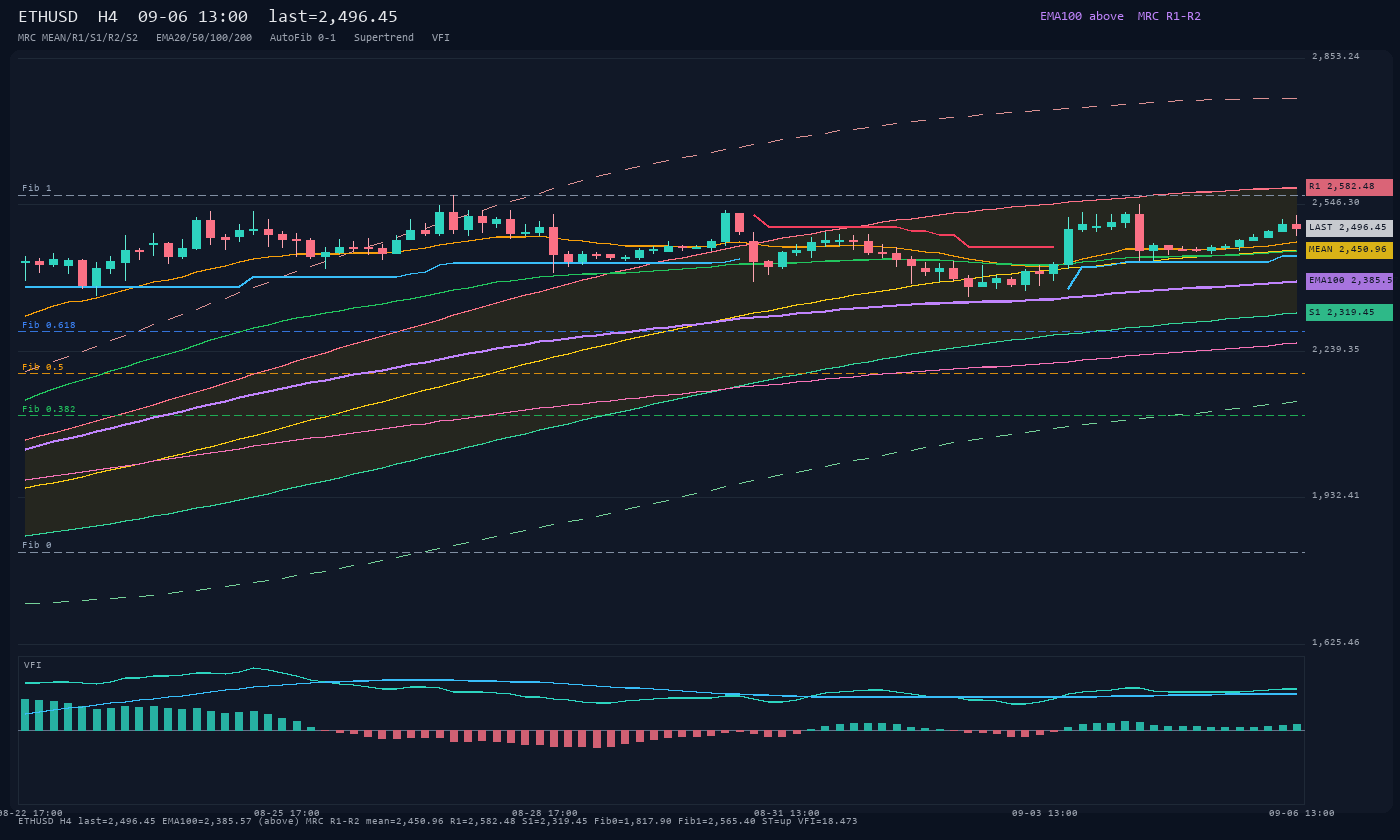This screenshot has height=840, width=1400.
Task: Click the bottom status summary line
Action: [438, 821]
